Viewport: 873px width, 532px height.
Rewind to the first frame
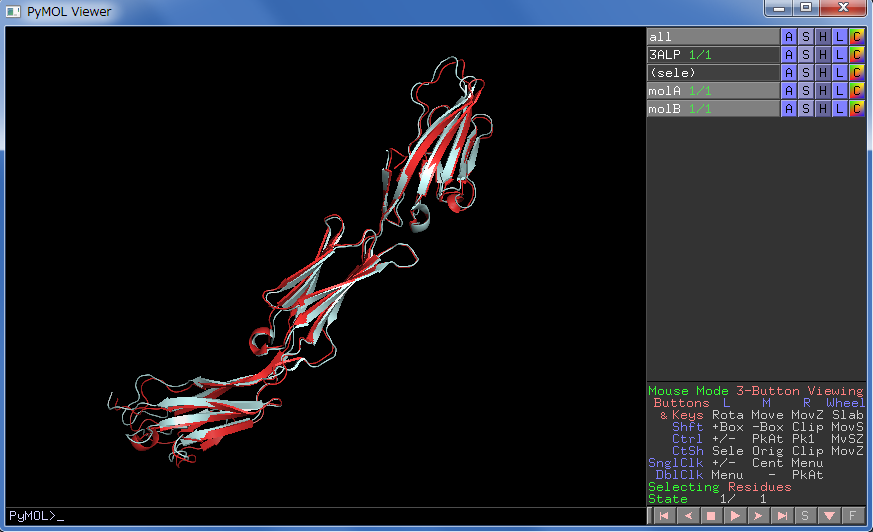[662, 516]
